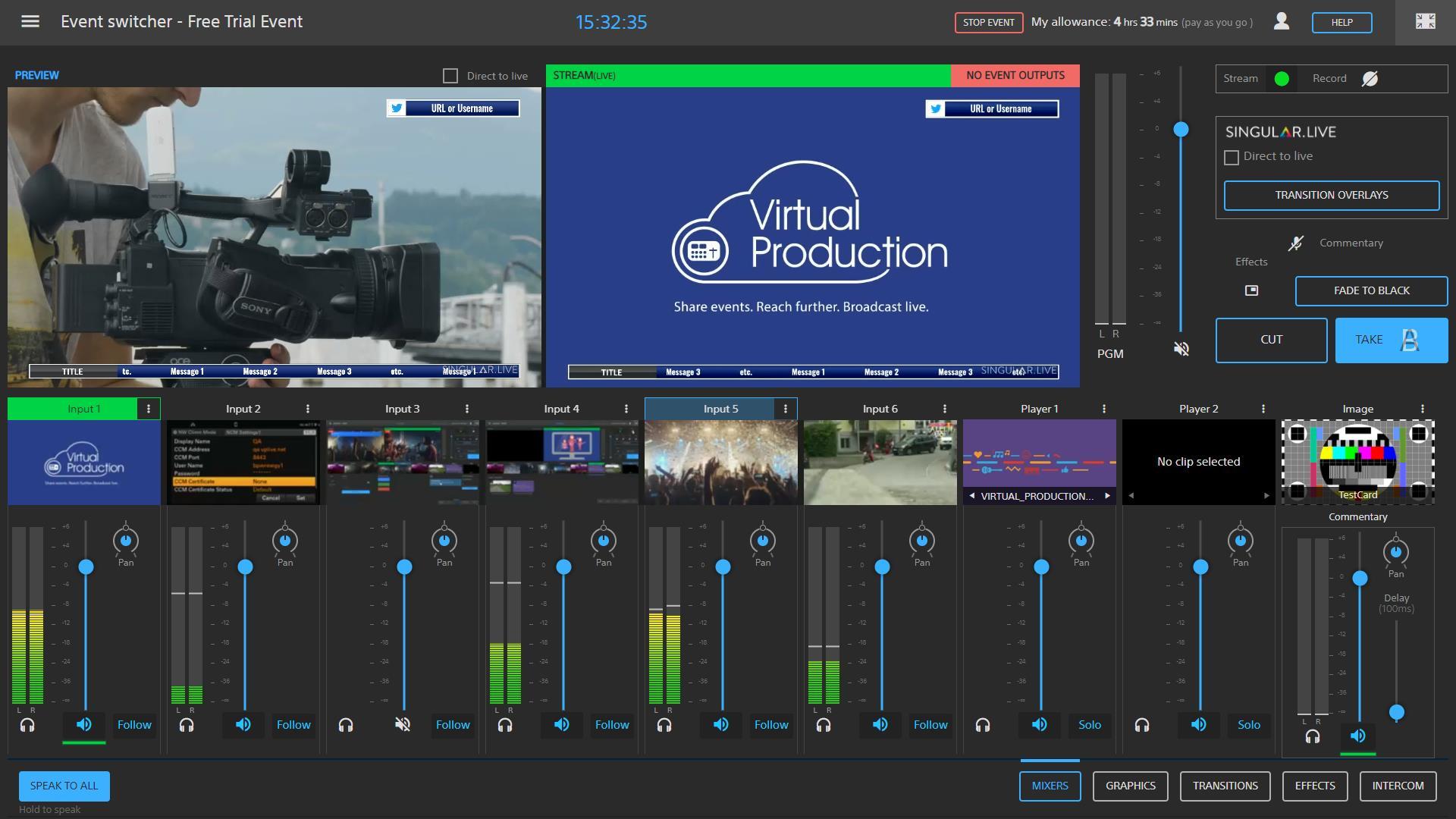This screenshot has width=1456, height=819.
Task: Open Input 2 three-dot options menu
Action: 308,409
